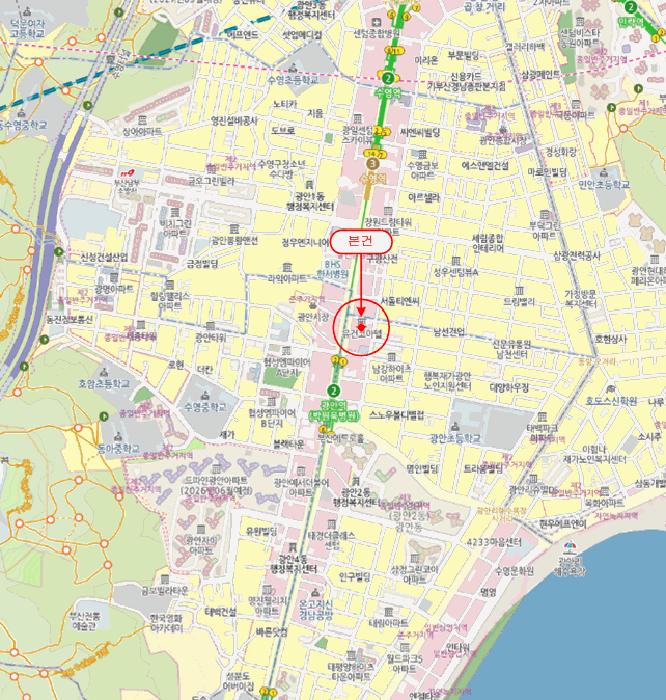Viewport: 666px width, 700px height.
Task: Select the 남선건업 label
Action: [x=449, y=332]
